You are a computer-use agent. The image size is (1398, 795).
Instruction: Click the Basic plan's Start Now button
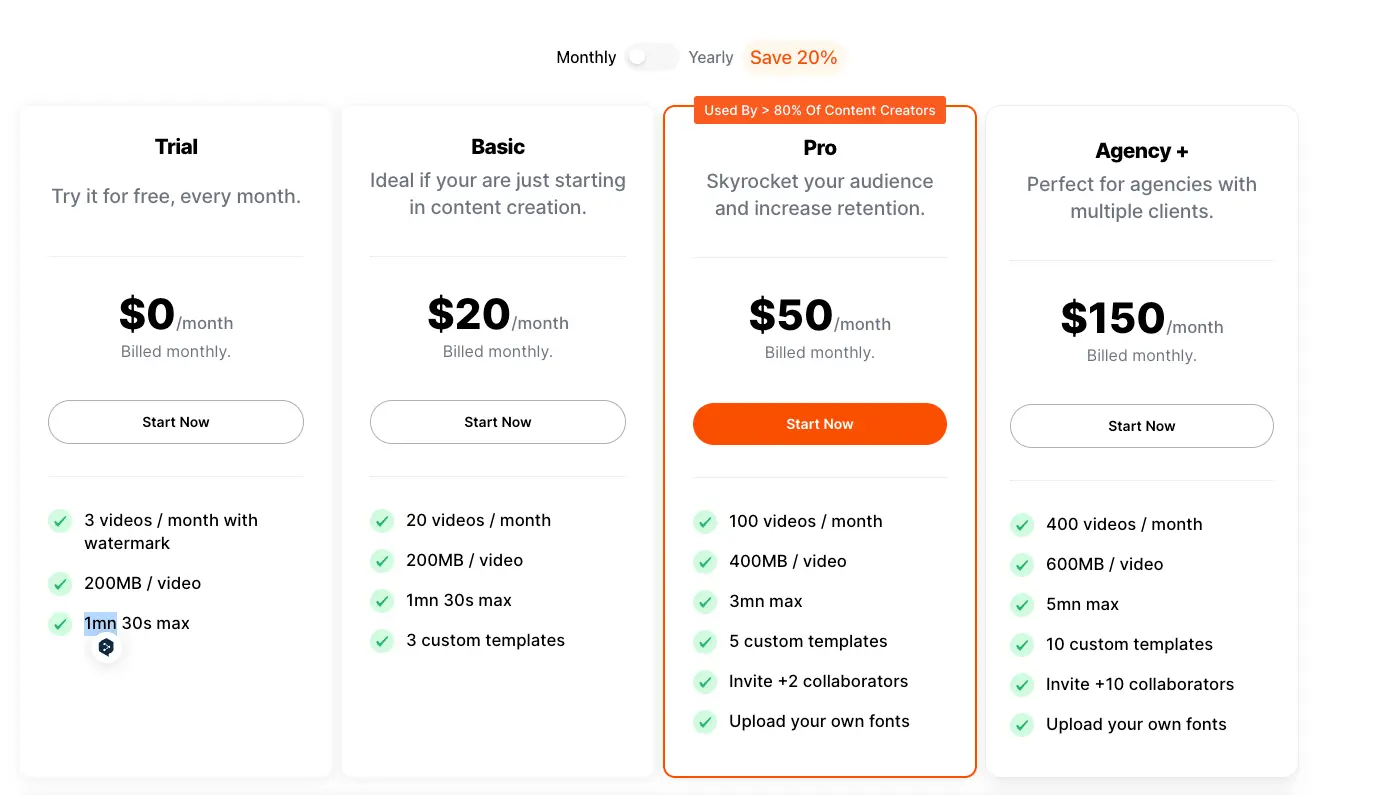pyautogui.click(x=497, y=422)
